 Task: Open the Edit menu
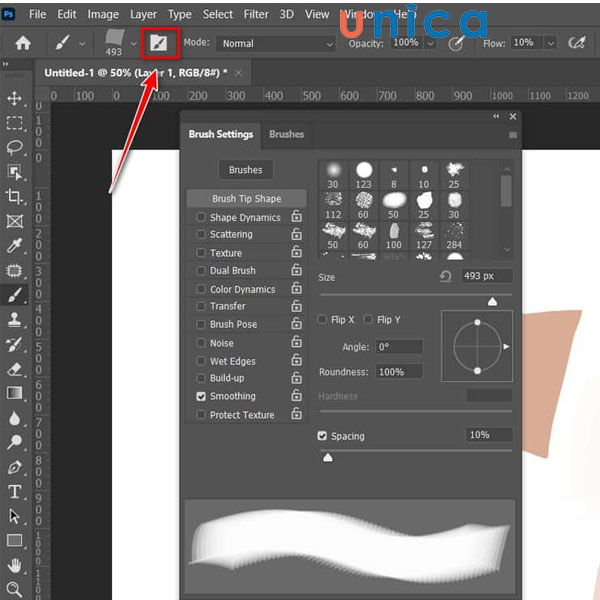[x=67, y=15]
